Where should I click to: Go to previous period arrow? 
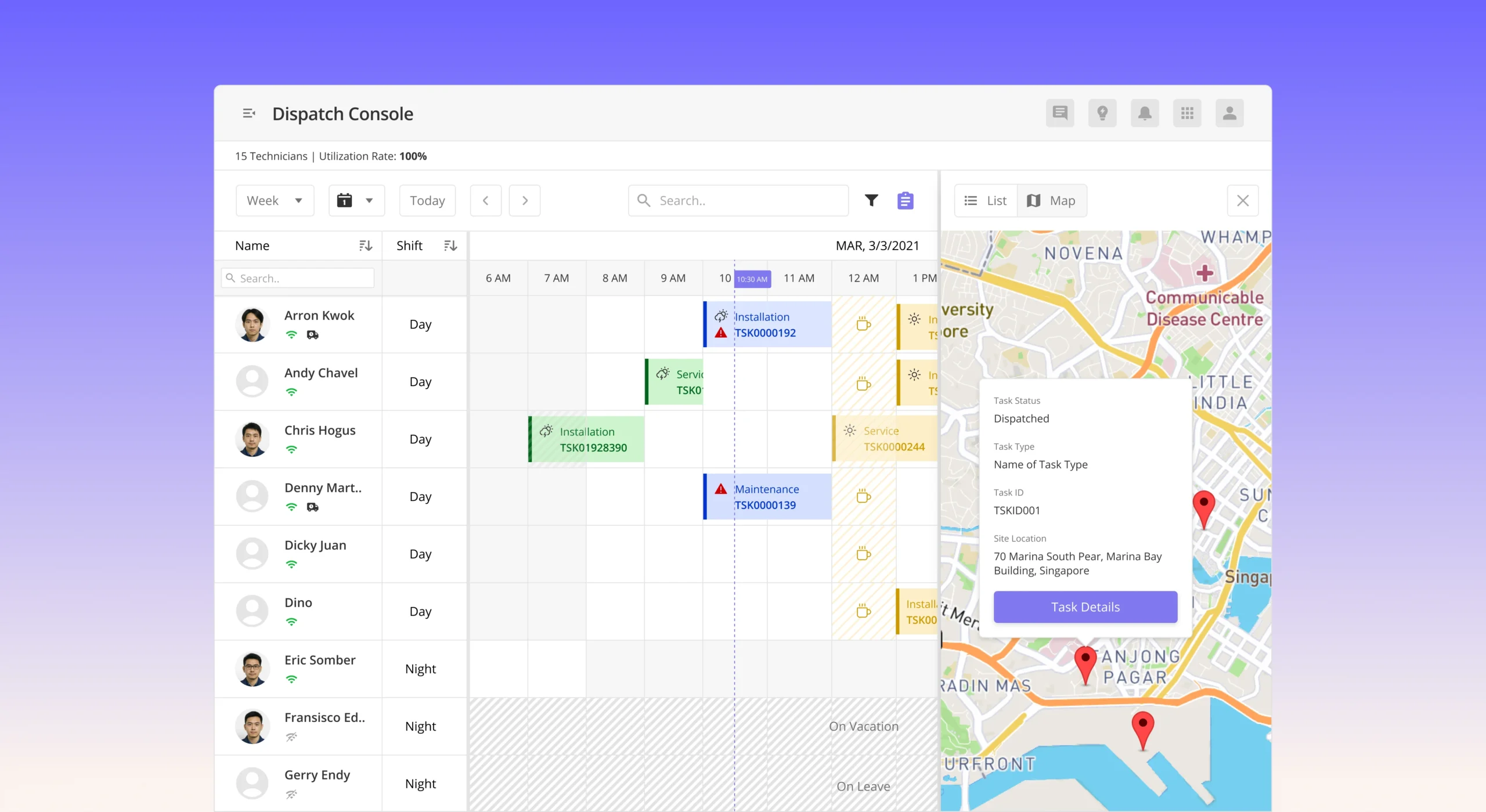click(x=486, y=200)
